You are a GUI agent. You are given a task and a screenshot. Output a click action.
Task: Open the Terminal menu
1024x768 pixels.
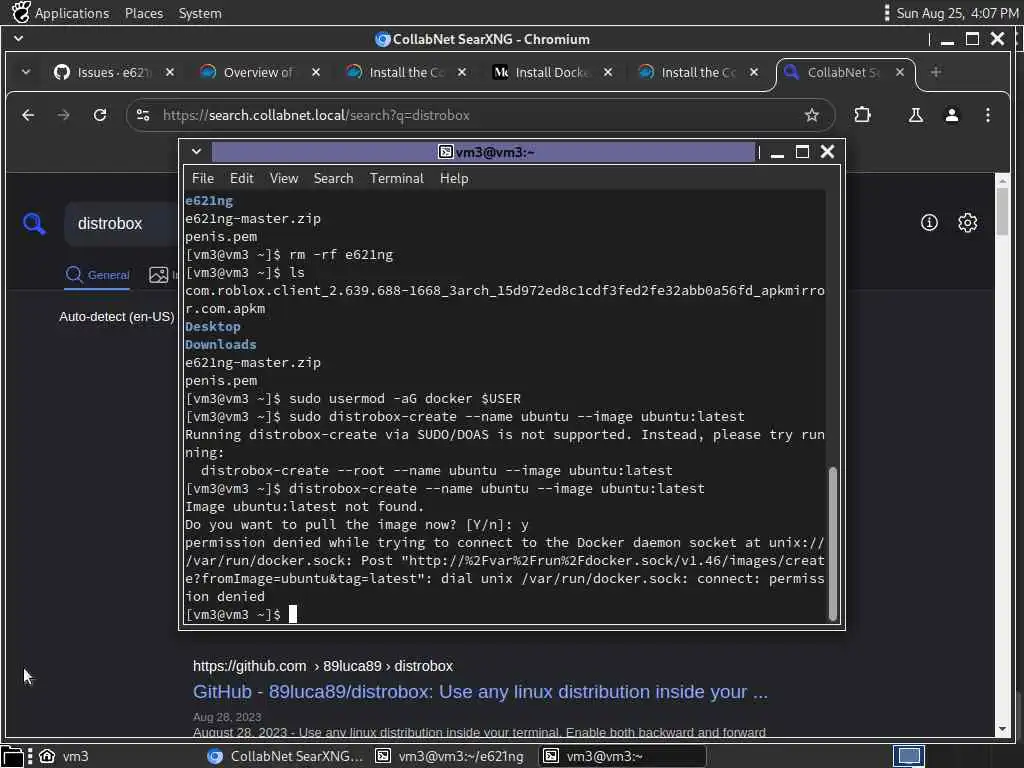point(396,178)
